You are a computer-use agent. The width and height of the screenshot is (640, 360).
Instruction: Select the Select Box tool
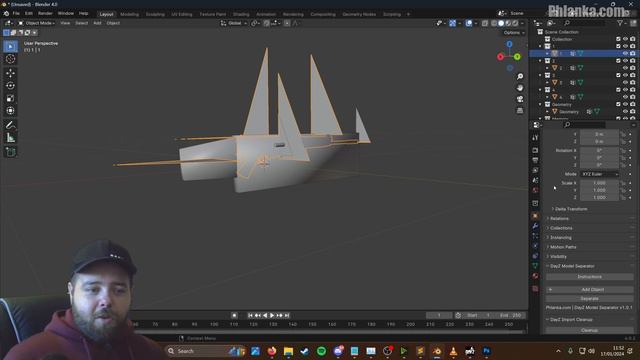(11, 46)
